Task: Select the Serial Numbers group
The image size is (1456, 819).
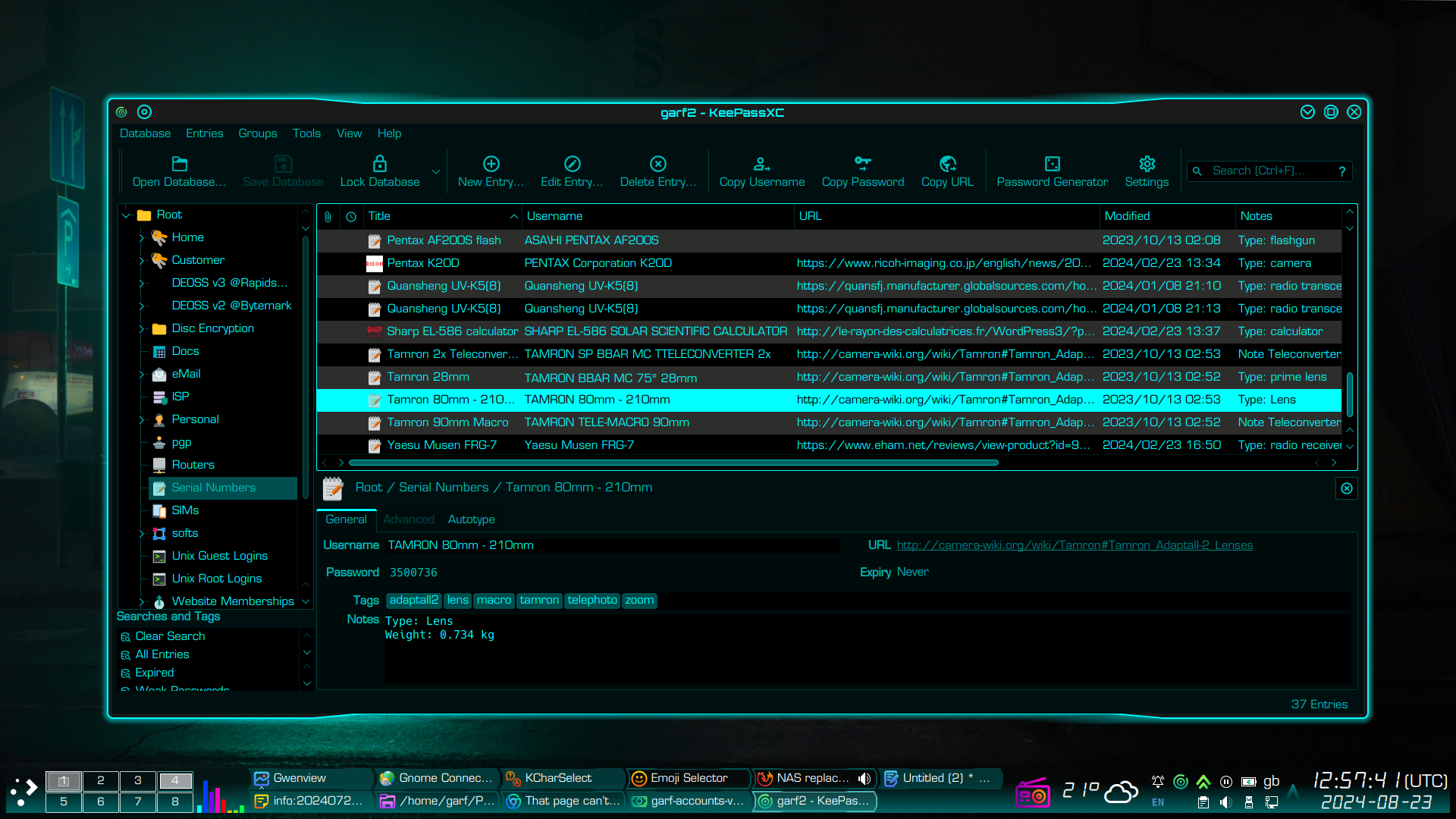Action: [224, 488]
